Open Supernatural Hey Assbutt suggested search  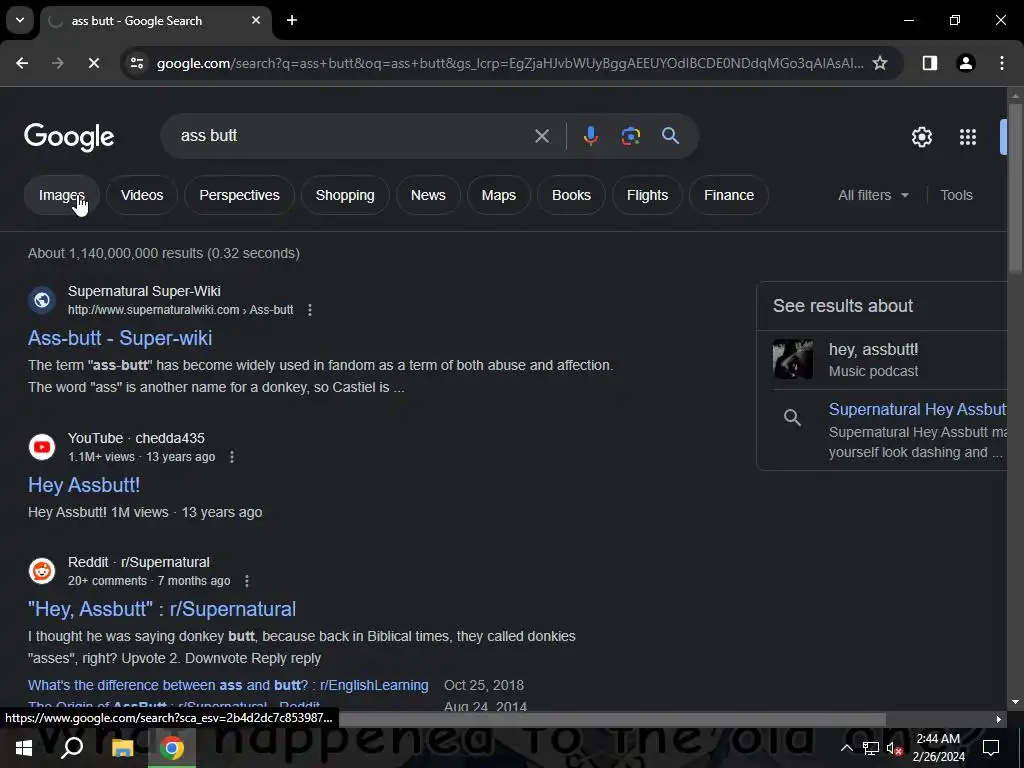coord(917,409)
